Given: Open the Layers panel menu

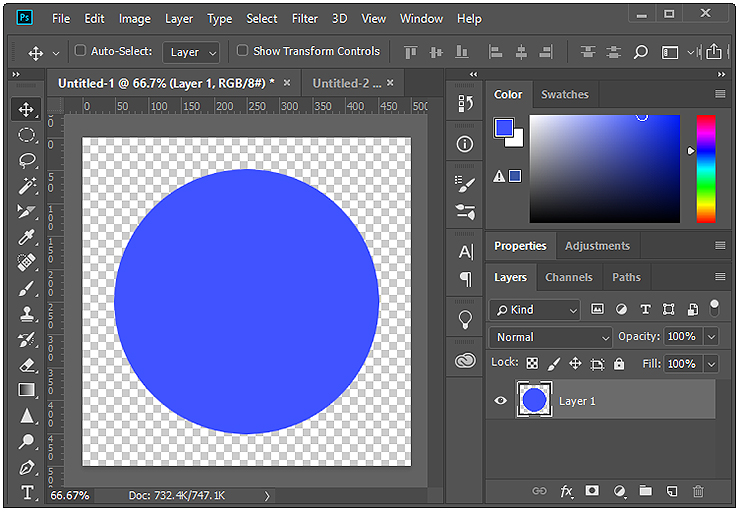Looking at the screenshot, I should point(720,277).
